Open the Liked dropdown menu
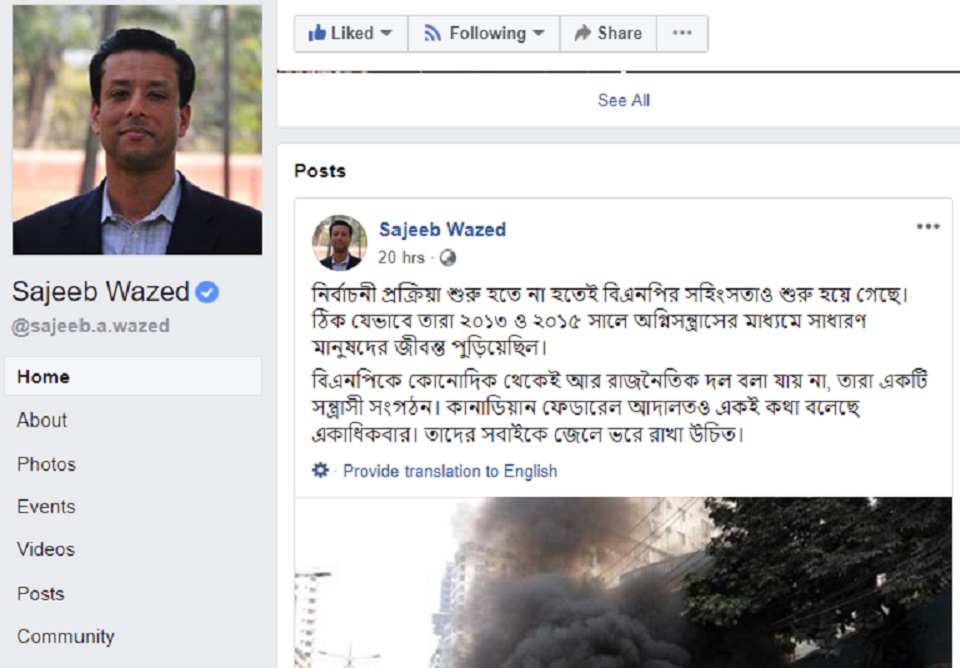Image resolution: width=960 pixels, height=668 pixels. (x=386, y=33)
